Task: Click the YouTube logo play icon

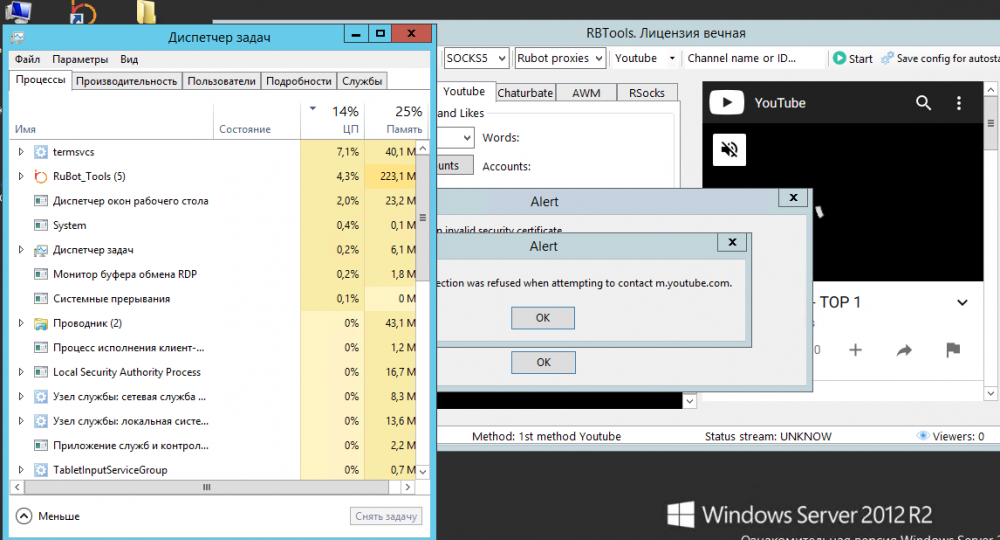Action: click(726, 103)
